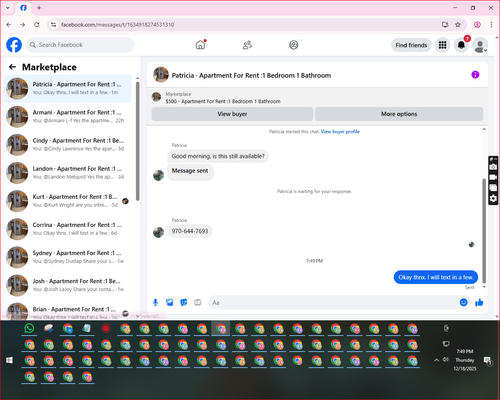500x400 pixels.
Task: Show hidden system tray icons
Action: click(x=436, y=360)
